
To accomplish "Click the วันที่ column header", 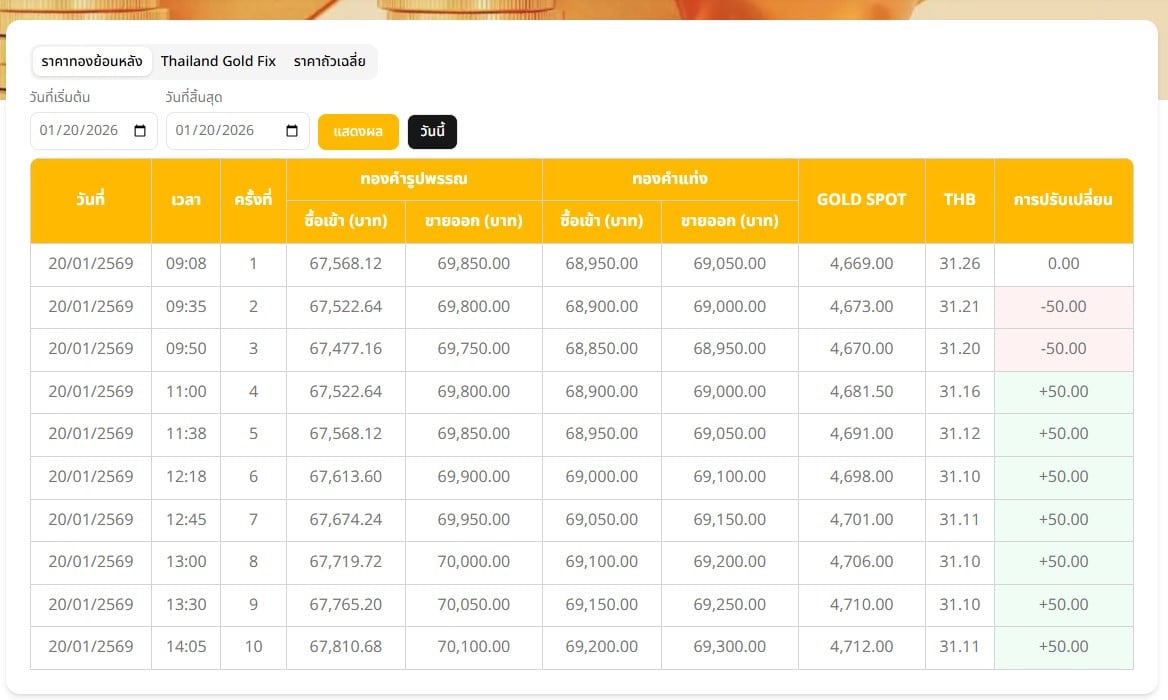I will [90, 199].
